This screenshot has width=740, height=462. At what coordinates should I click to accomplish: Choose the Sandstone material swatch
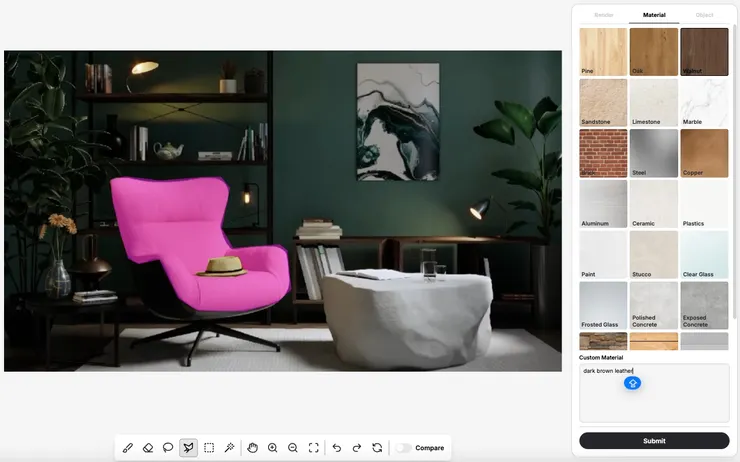[603, 102]
